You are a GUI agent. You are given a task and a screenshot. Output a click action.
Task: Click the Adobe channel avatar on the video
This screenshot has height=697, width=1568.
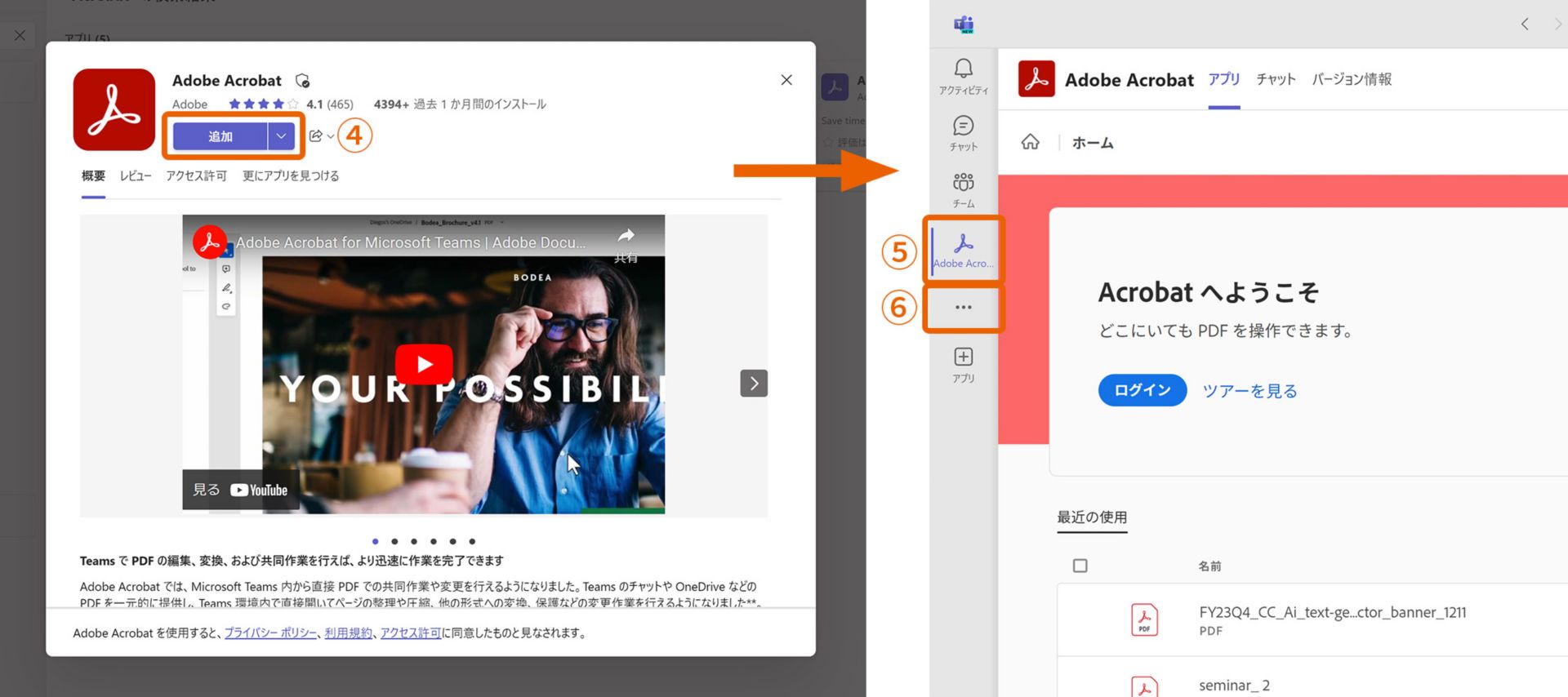pos(210,242)
